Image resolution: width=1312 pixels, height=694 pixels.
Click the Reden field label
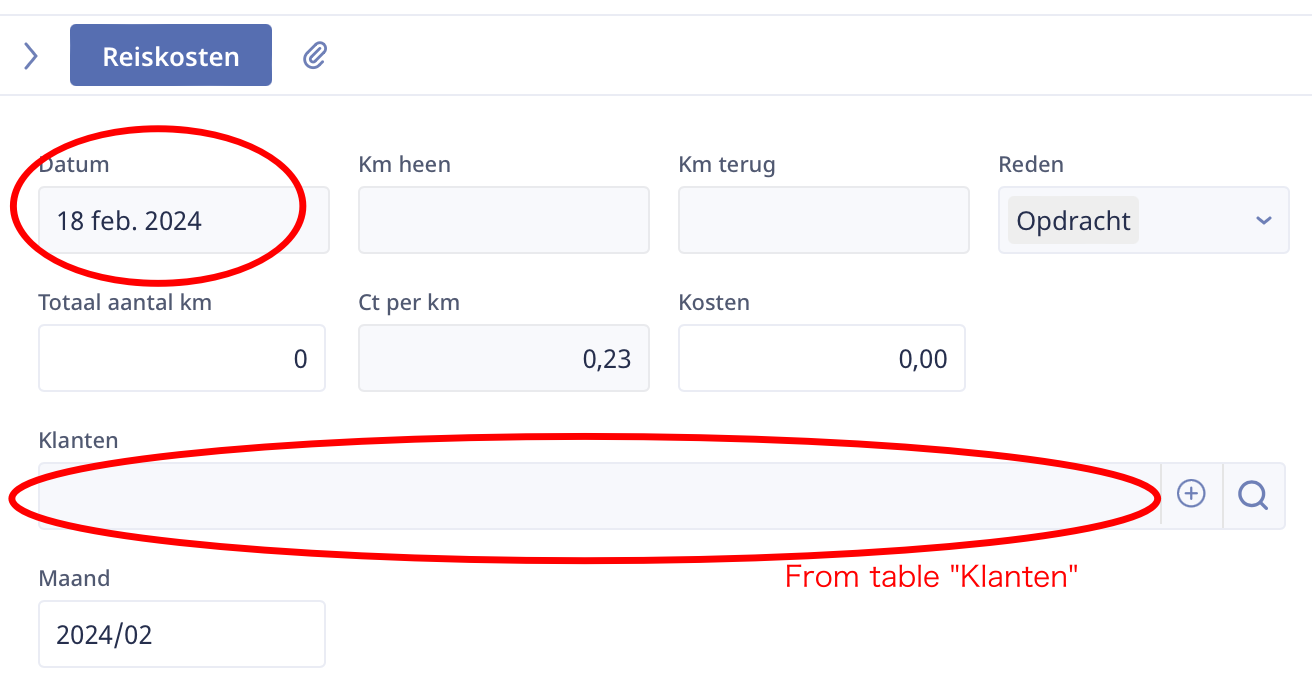[x=1031, y=164]
